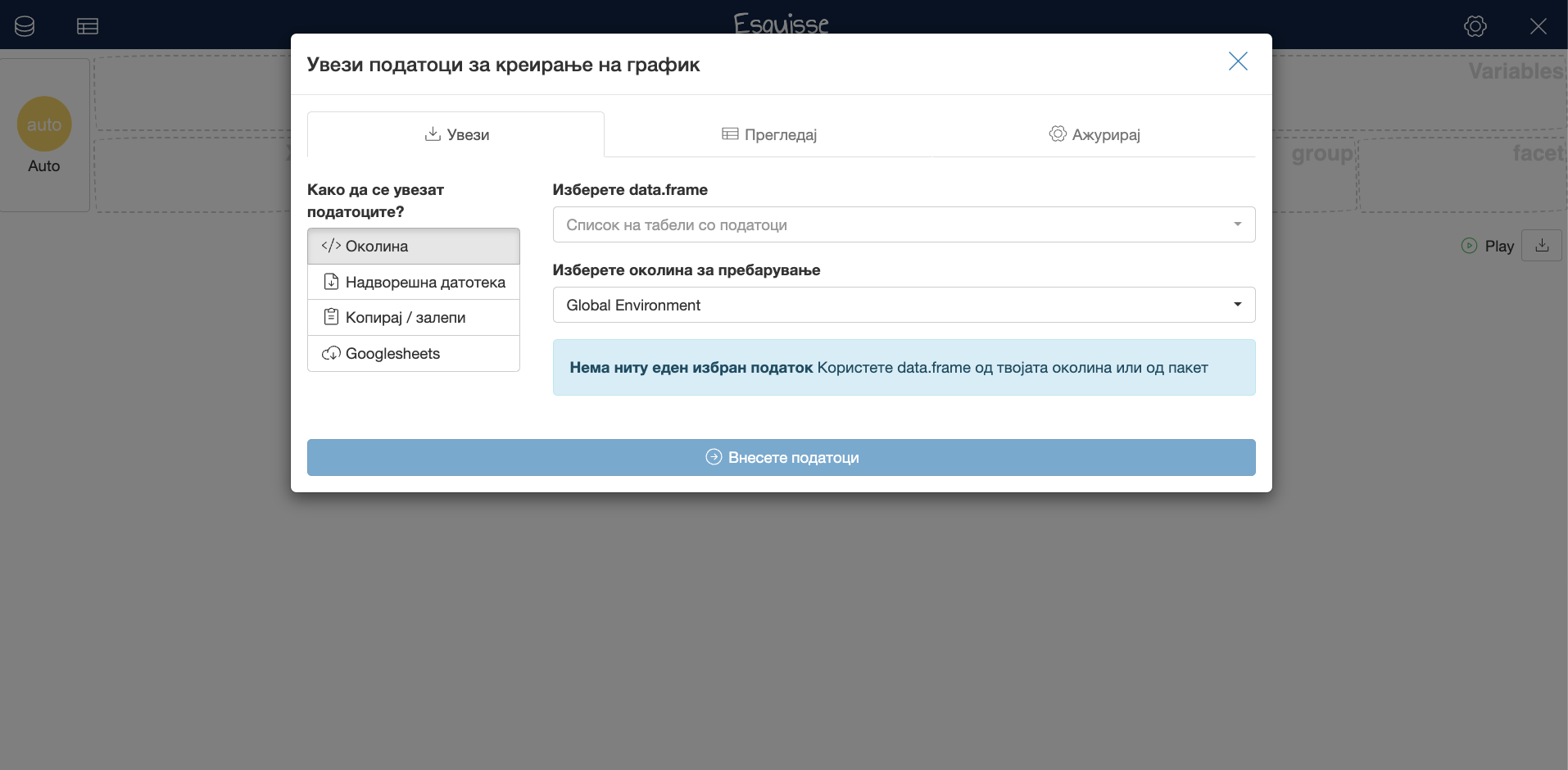Select Копирај / залепи import method
The height and width of the screenshot is (770, 1568).
[x=414, y=317]
